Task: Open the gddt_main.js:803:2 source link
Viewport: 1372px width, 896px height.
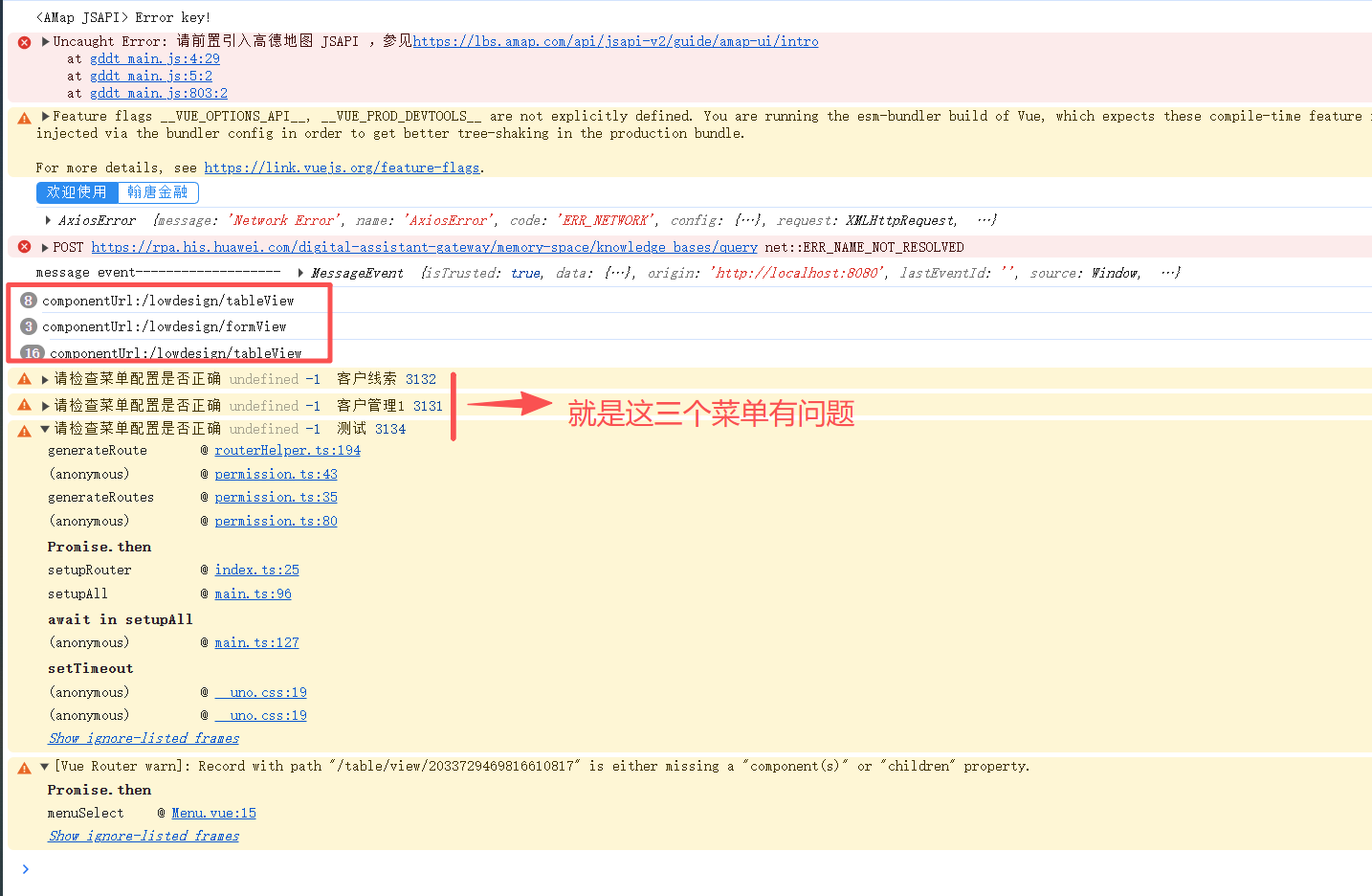Action: (x=159, y=93)
